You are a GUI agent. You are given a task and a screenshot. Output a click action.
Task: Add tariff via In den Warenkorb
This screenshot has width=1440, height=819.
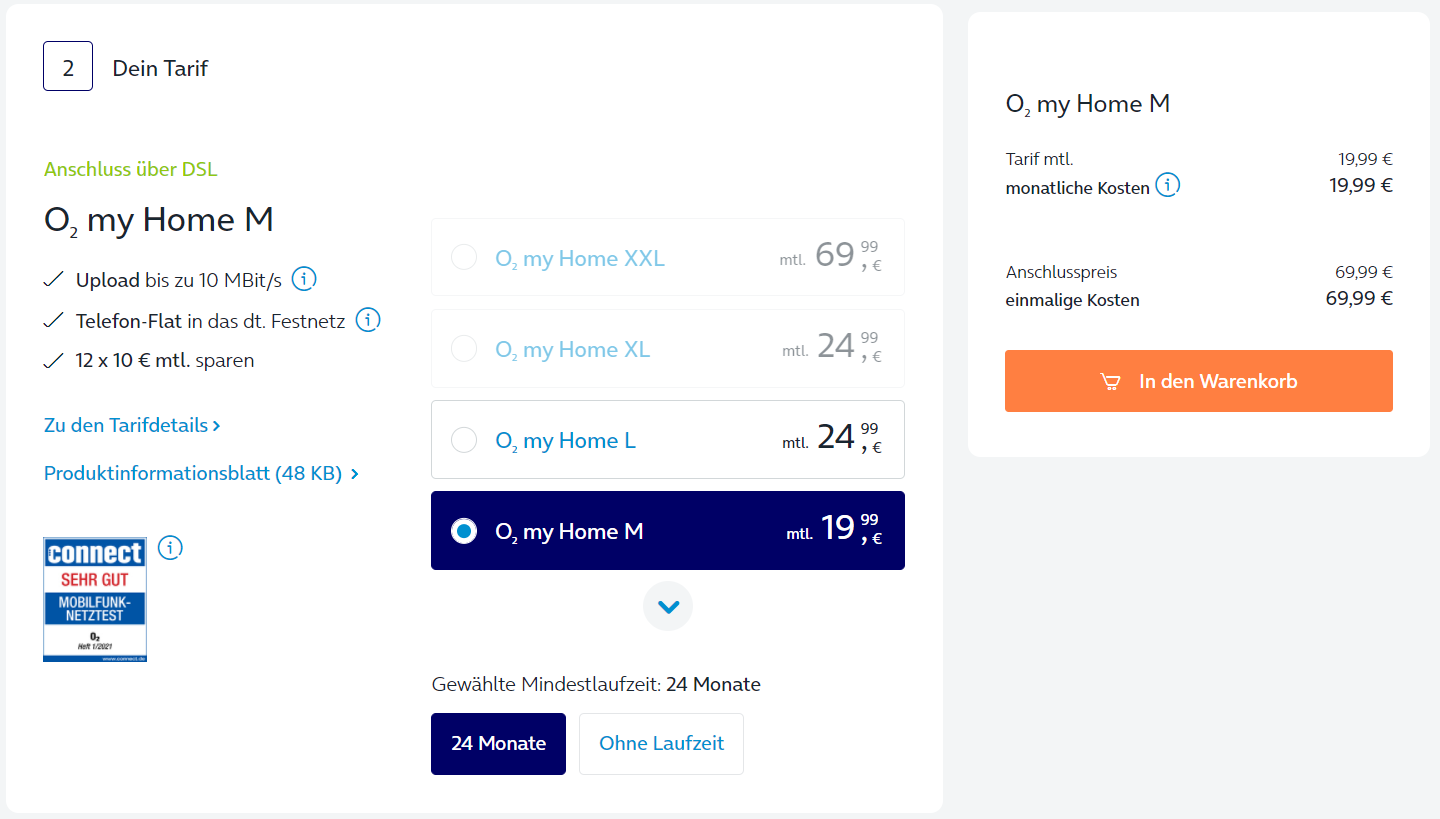(x=1199, y=381)
